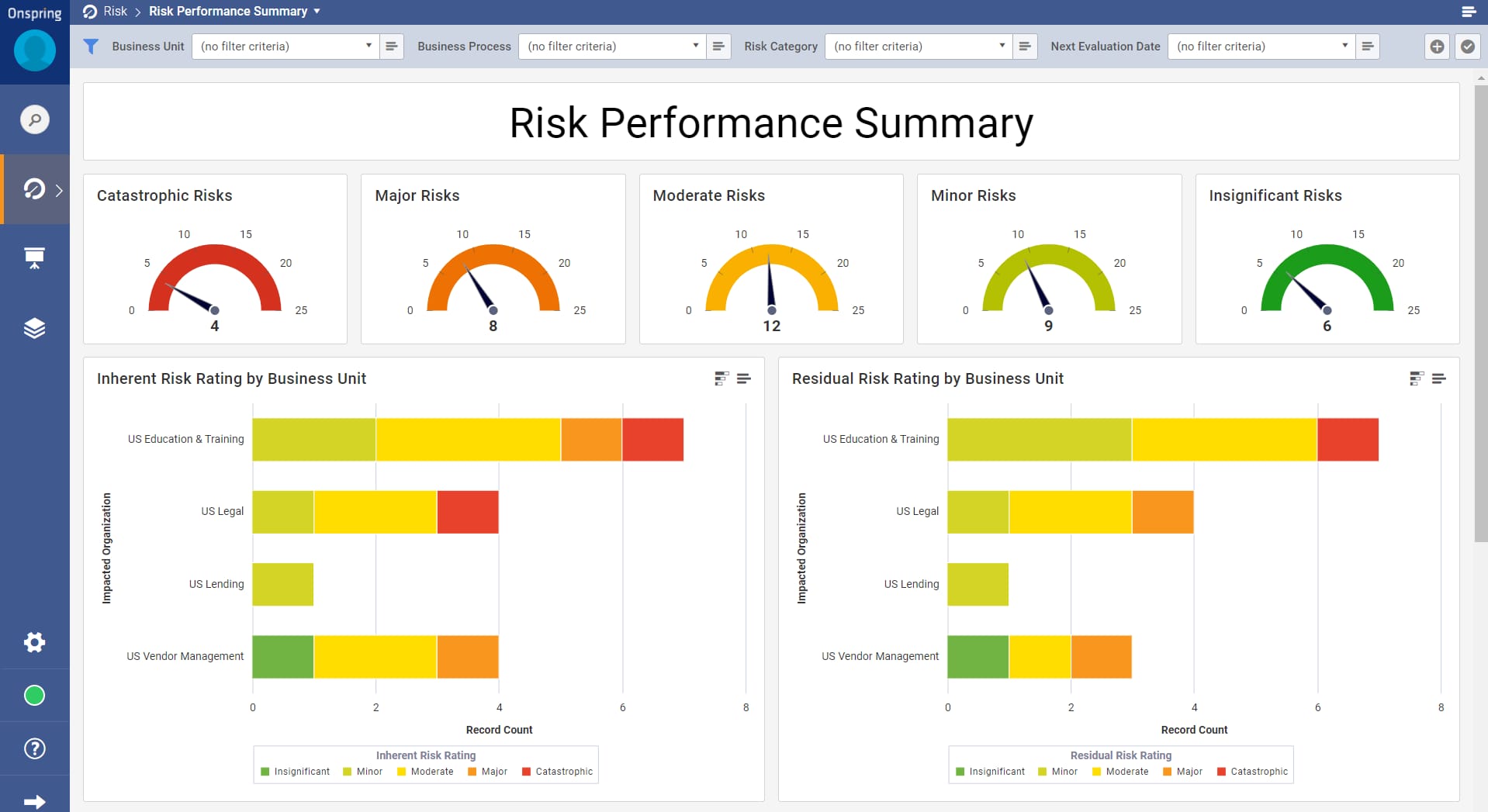
Task: Open the menu icon on Residual Risk chart
Action: click(1438, 378)
